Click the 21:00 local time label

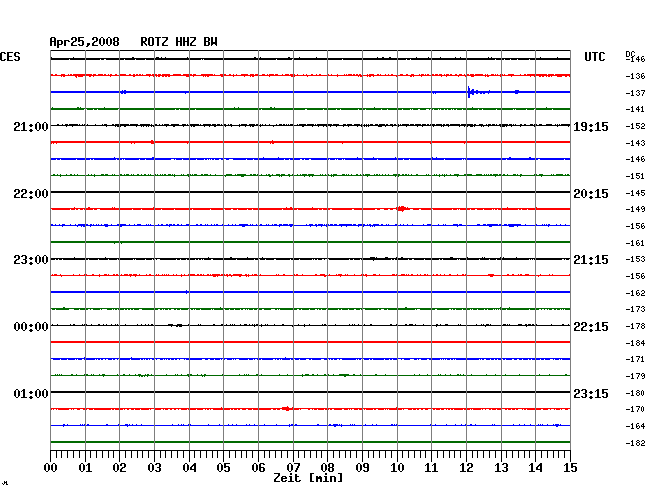[31, 126]
